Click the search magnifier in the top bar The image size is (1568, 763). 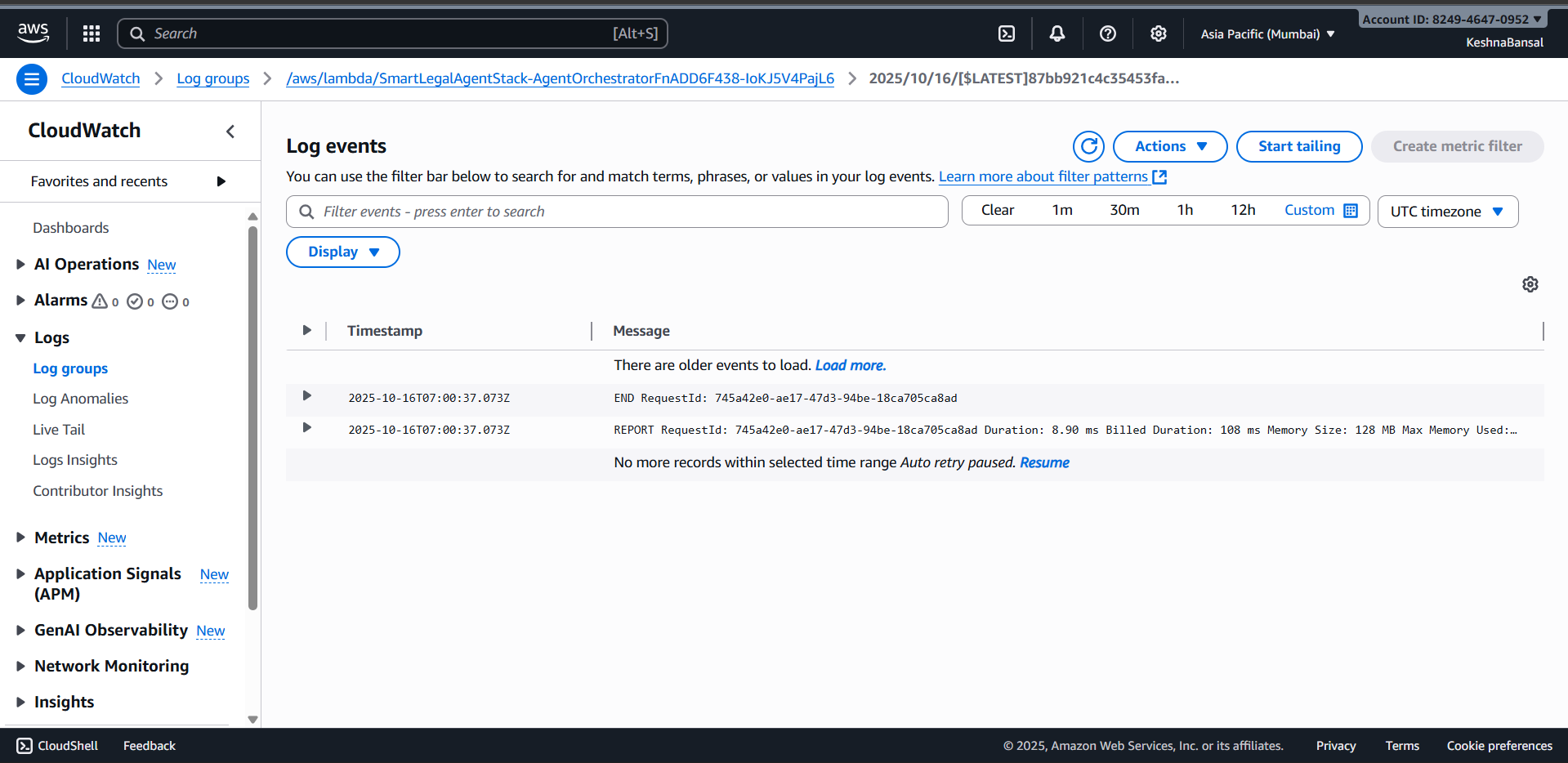137,33
